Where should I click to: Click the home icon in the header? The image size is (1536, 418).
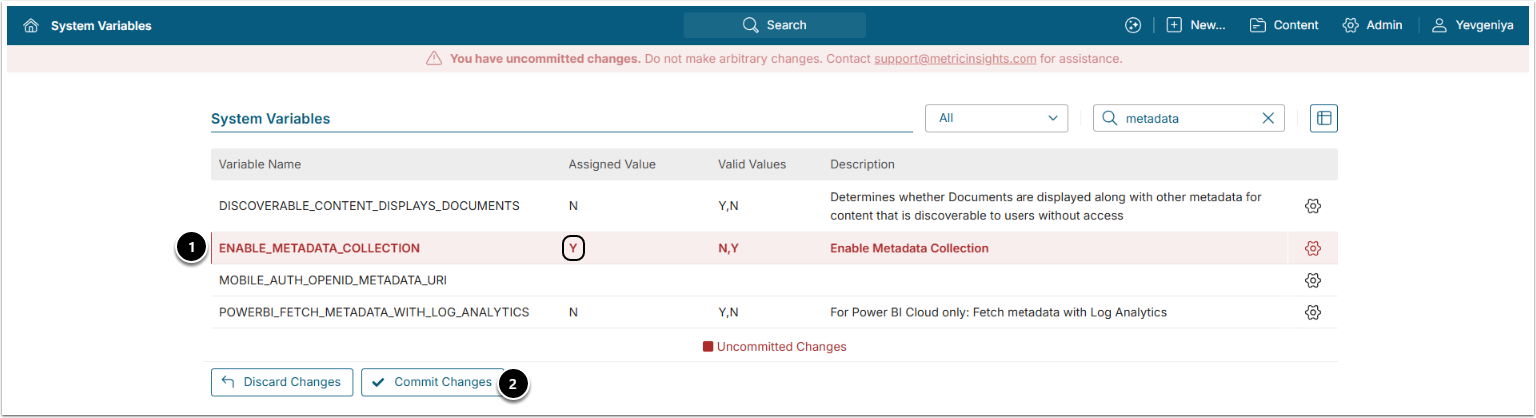click(x=30, y=25)
